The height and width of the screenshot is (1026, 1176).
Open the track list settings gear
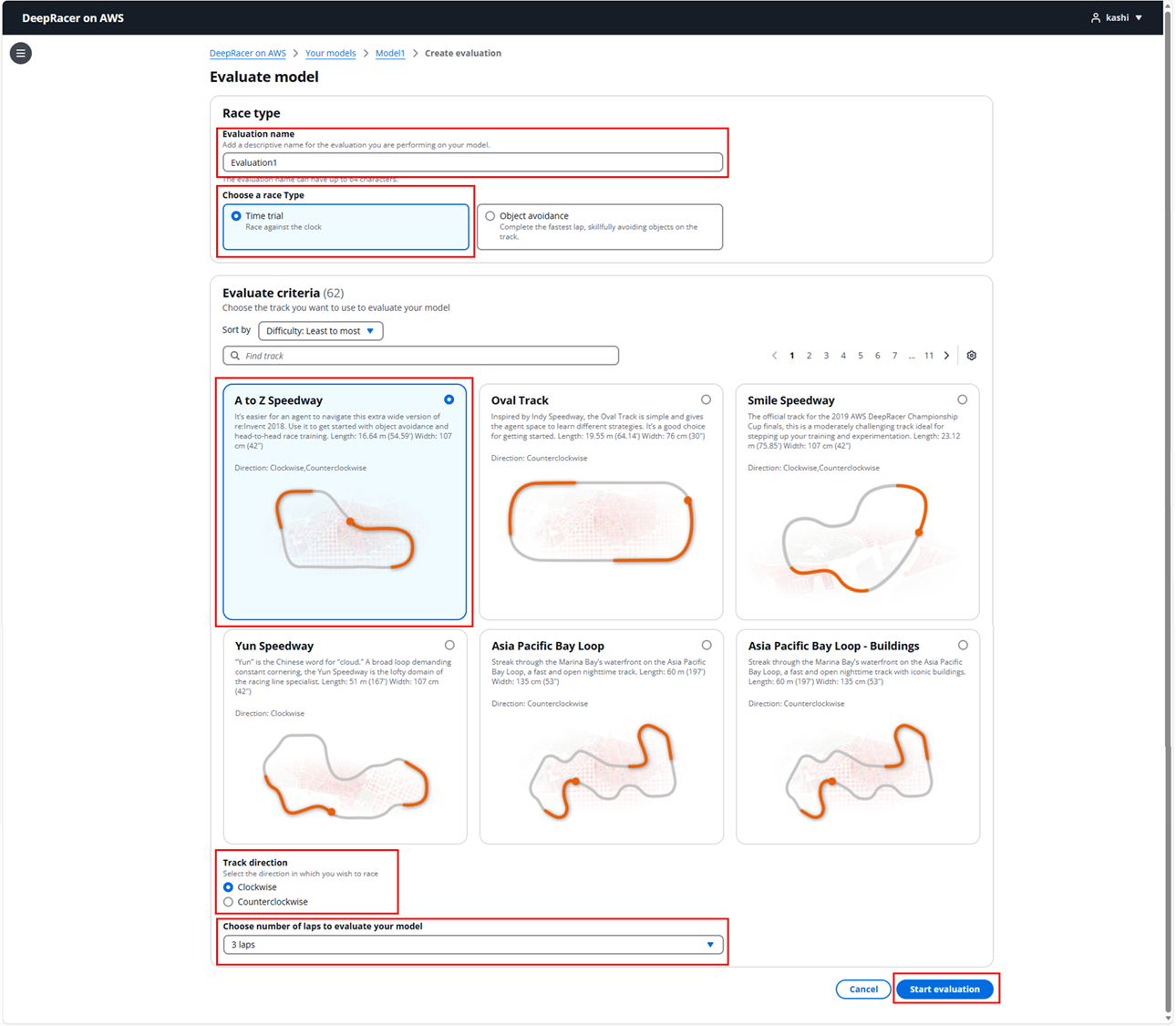pos(971,355)
